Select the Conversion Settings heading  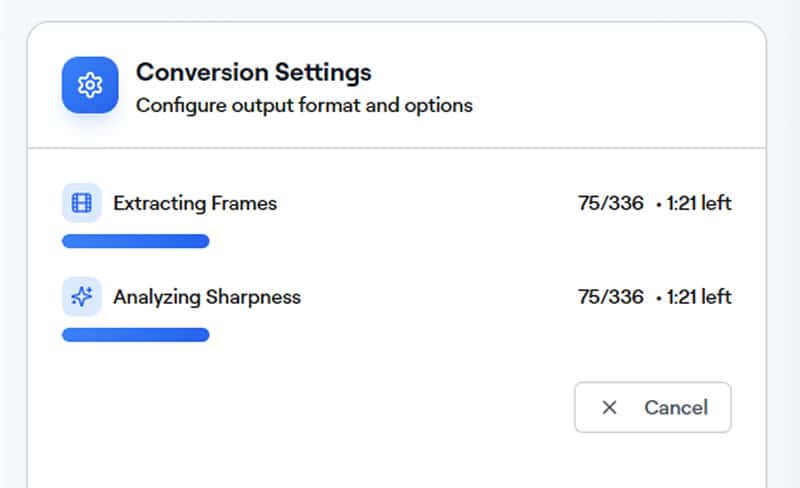click(x=253, y=73)
